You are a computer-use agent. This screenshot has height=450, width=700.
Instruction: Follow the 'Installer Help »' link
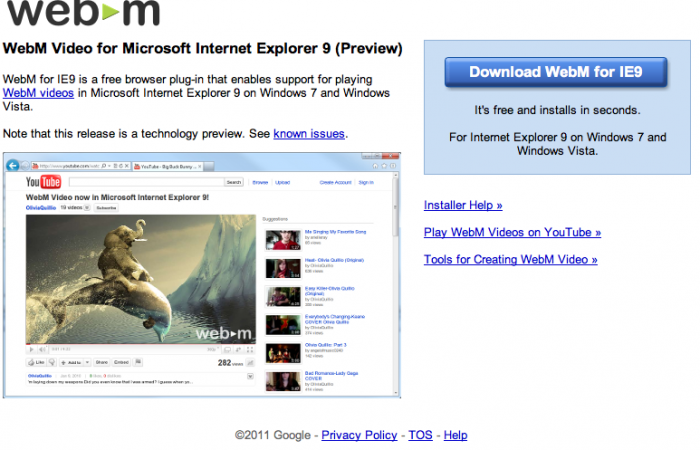463,205
